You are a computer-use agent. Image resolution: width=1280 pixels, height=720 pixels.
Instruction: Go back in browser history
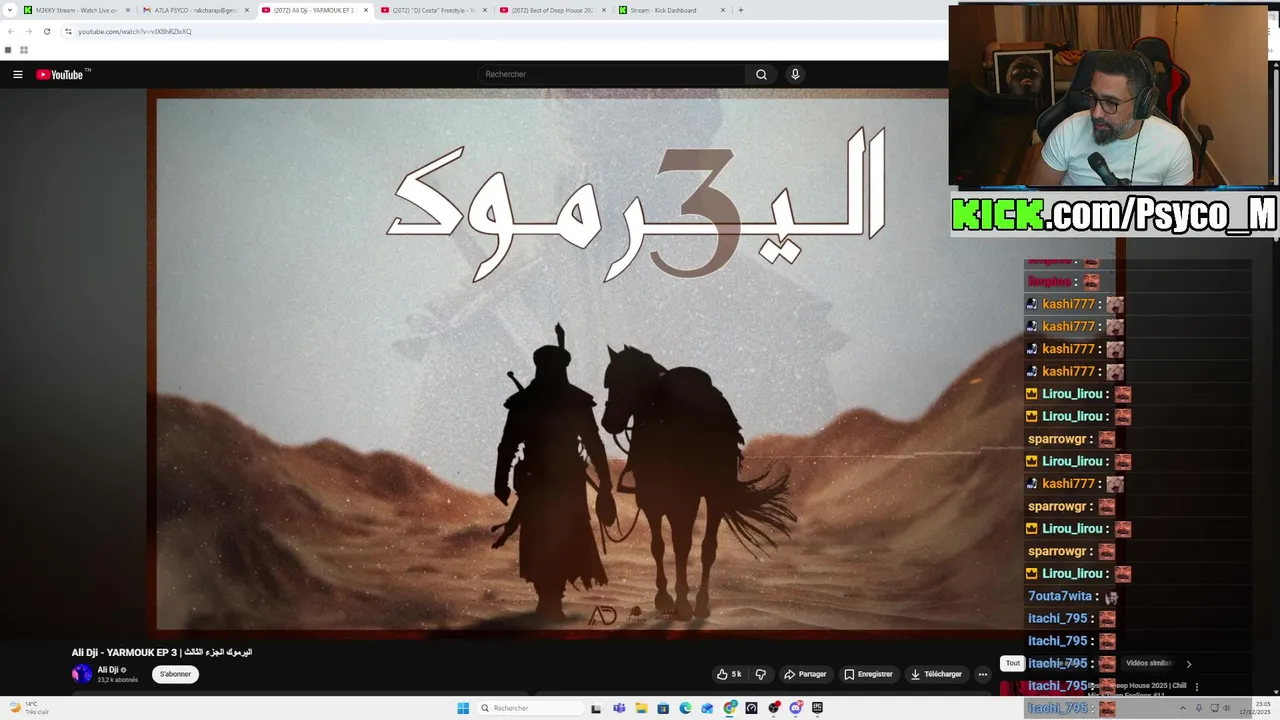coord(11,31)
